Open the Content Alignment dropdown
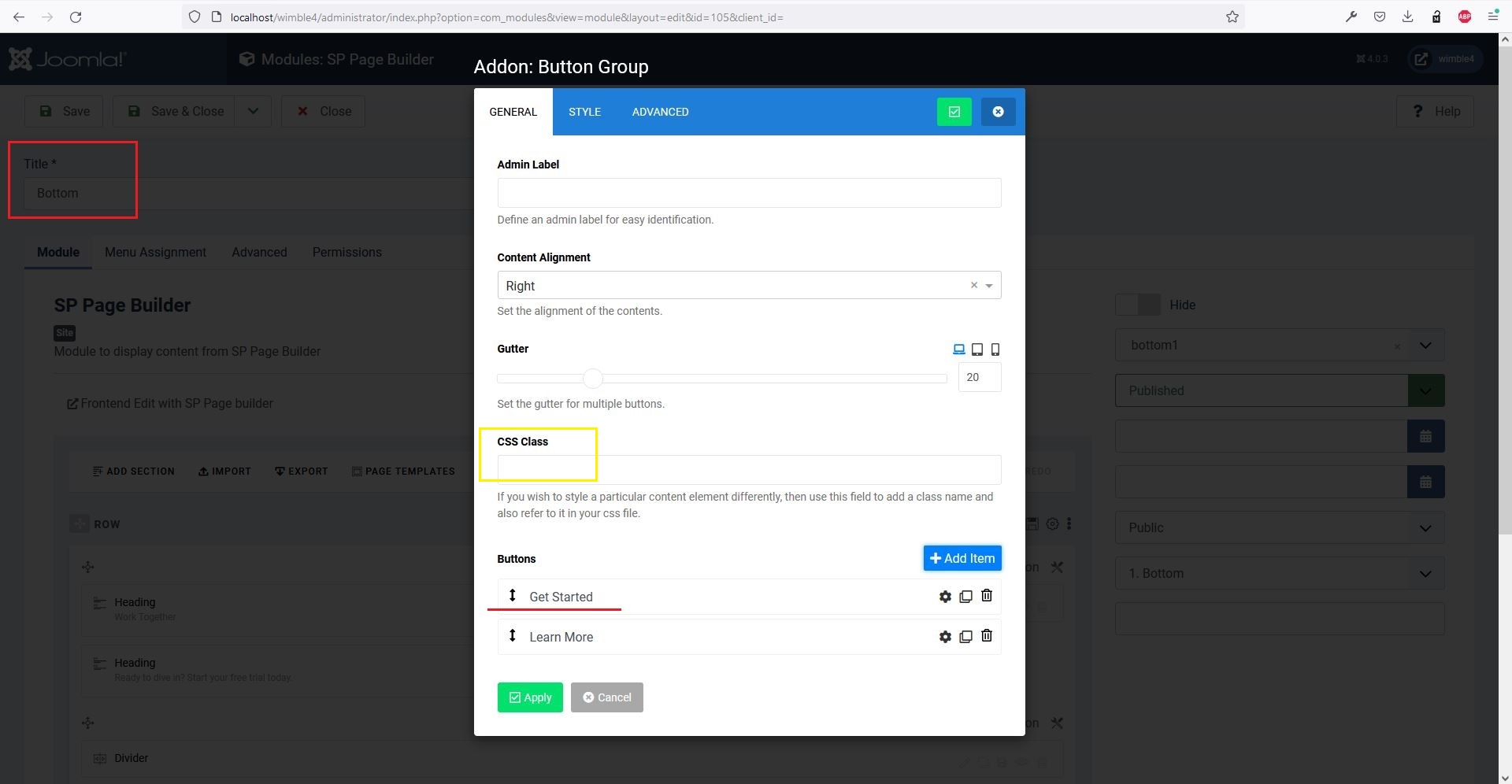Viewport: 1512px width, 784px height. tap(989, 286)
